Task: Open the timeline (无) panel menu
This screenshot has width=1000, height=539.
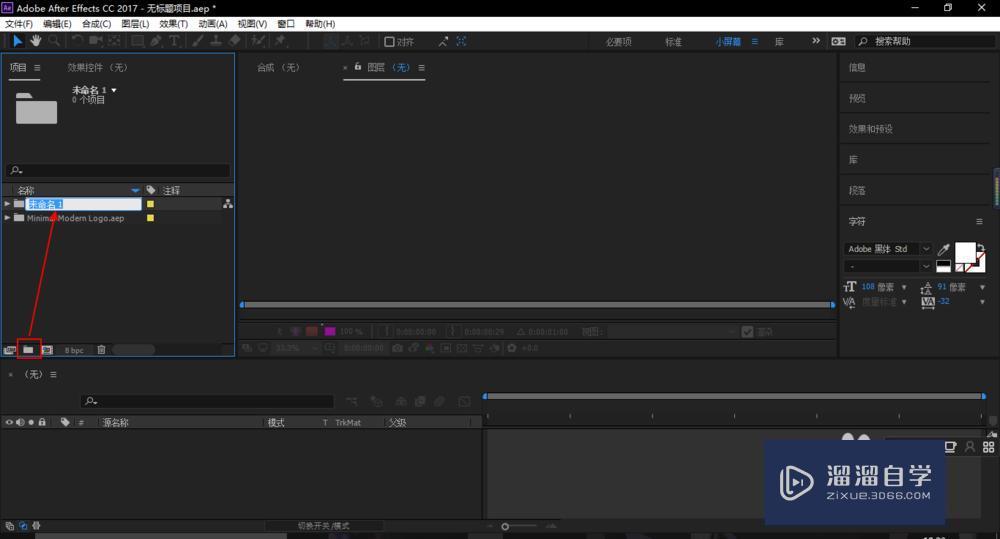Action: point(54,374)
